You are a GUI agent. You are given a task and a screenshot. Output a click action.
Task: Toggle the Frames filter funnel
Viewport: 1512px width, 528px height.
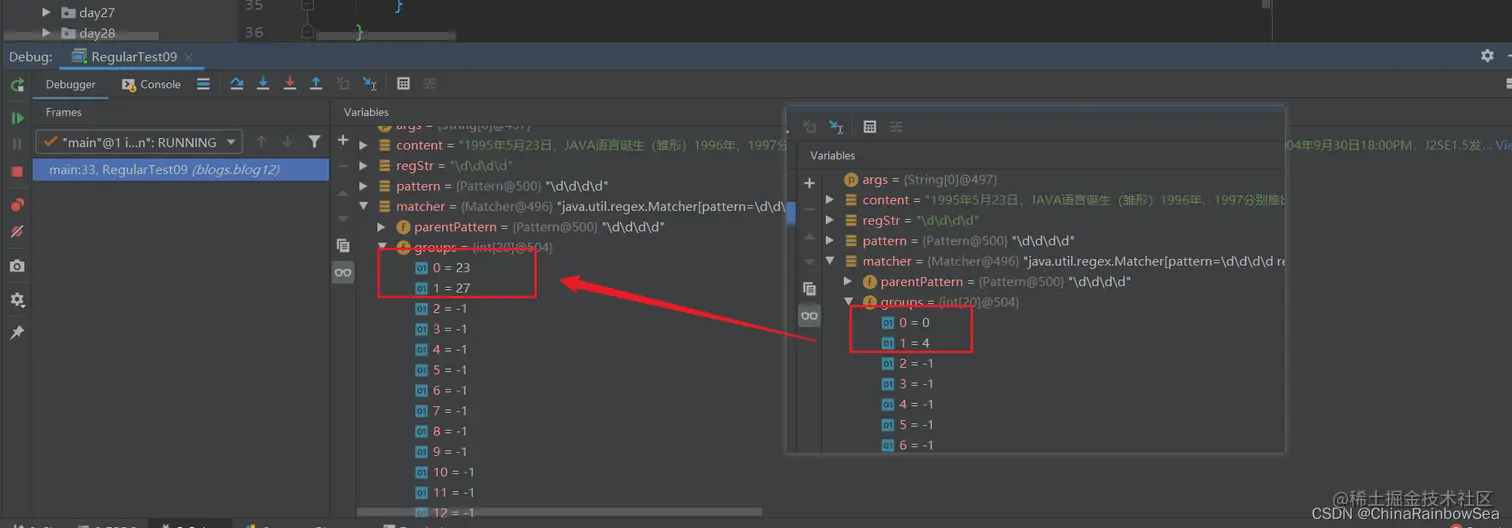[x=314, y=142]
